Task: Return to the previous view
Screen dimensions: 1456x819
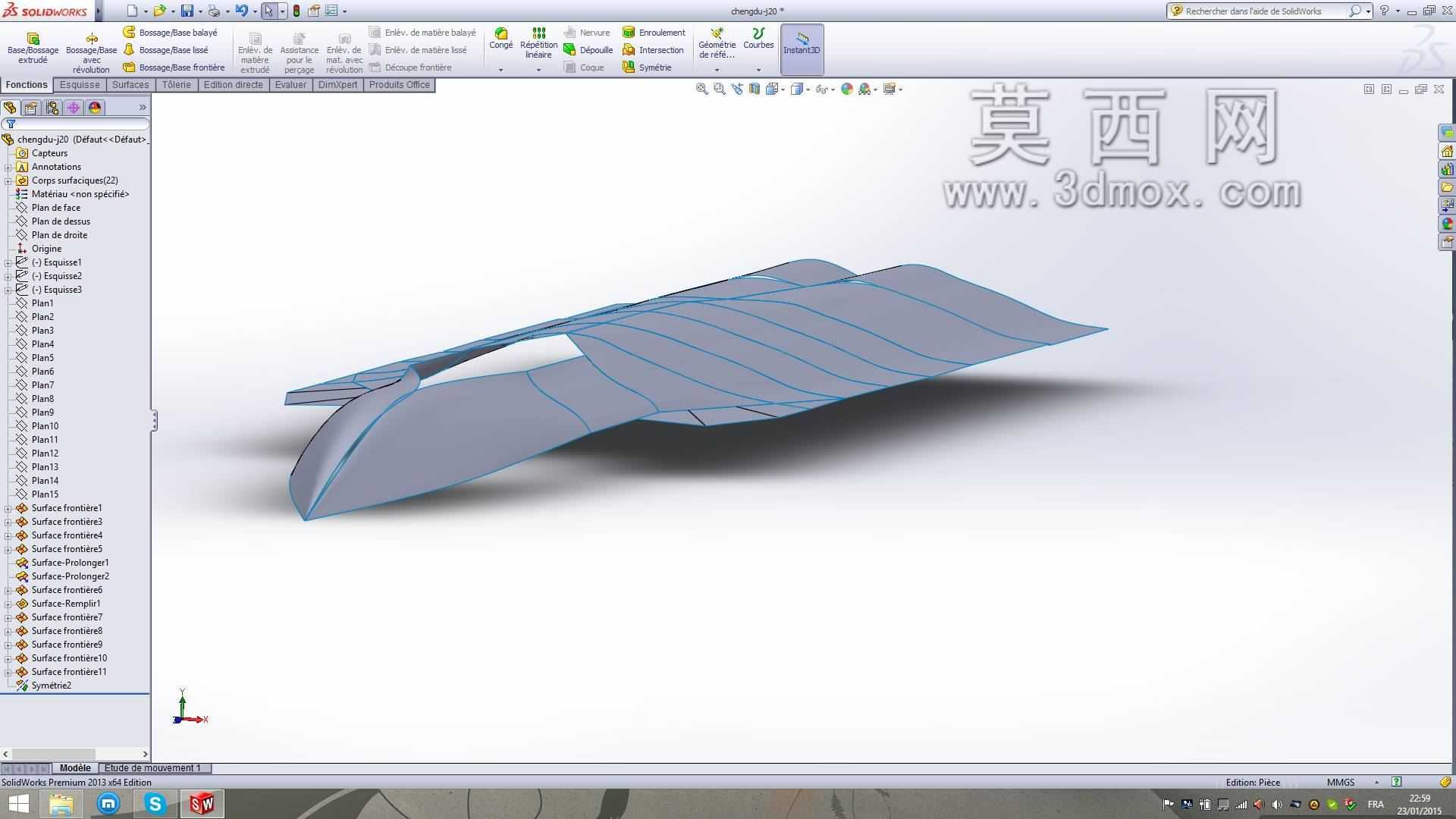Action: 736,89
